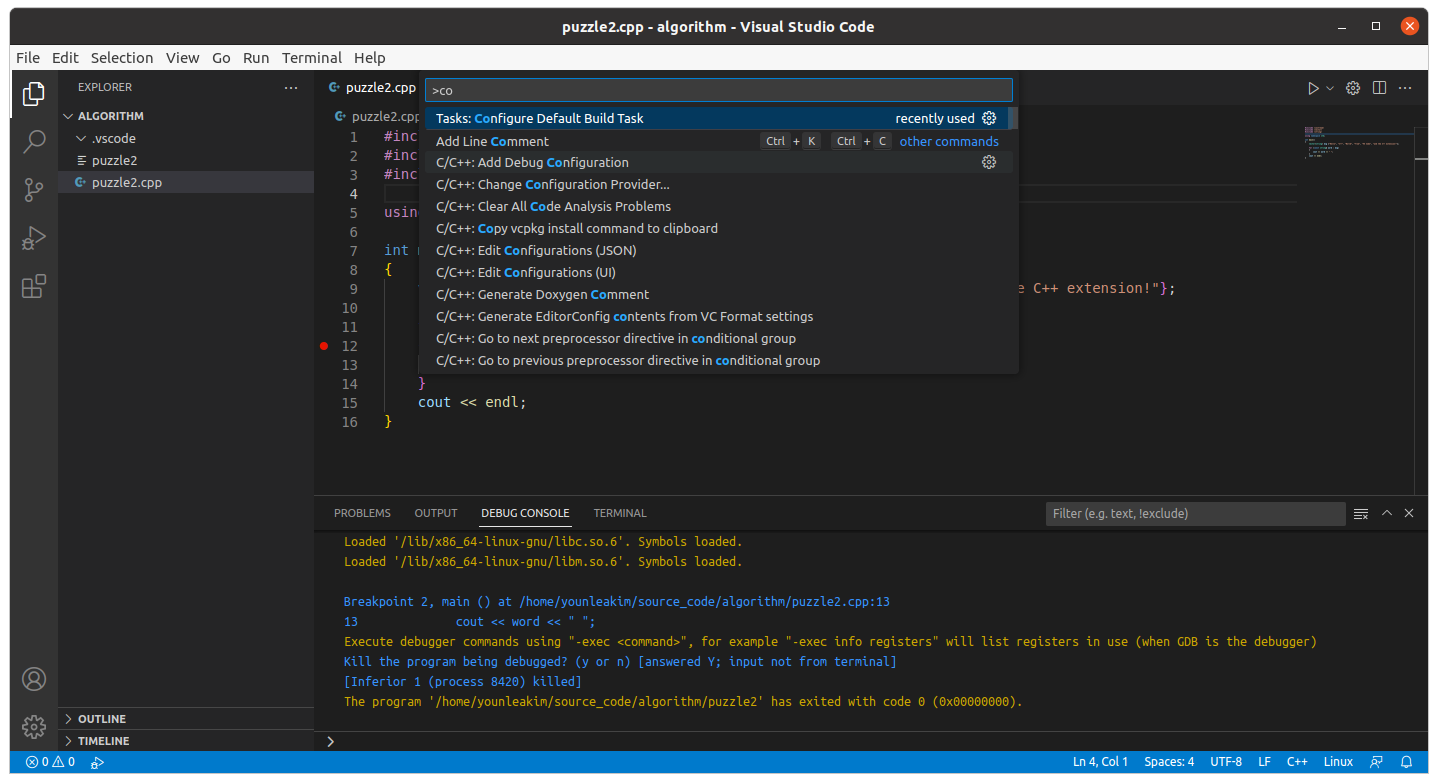Select the DEBUG CONSOLE tab
Image resolution: width=1438 pixels, height=783 pixels.
pos(525,513)
